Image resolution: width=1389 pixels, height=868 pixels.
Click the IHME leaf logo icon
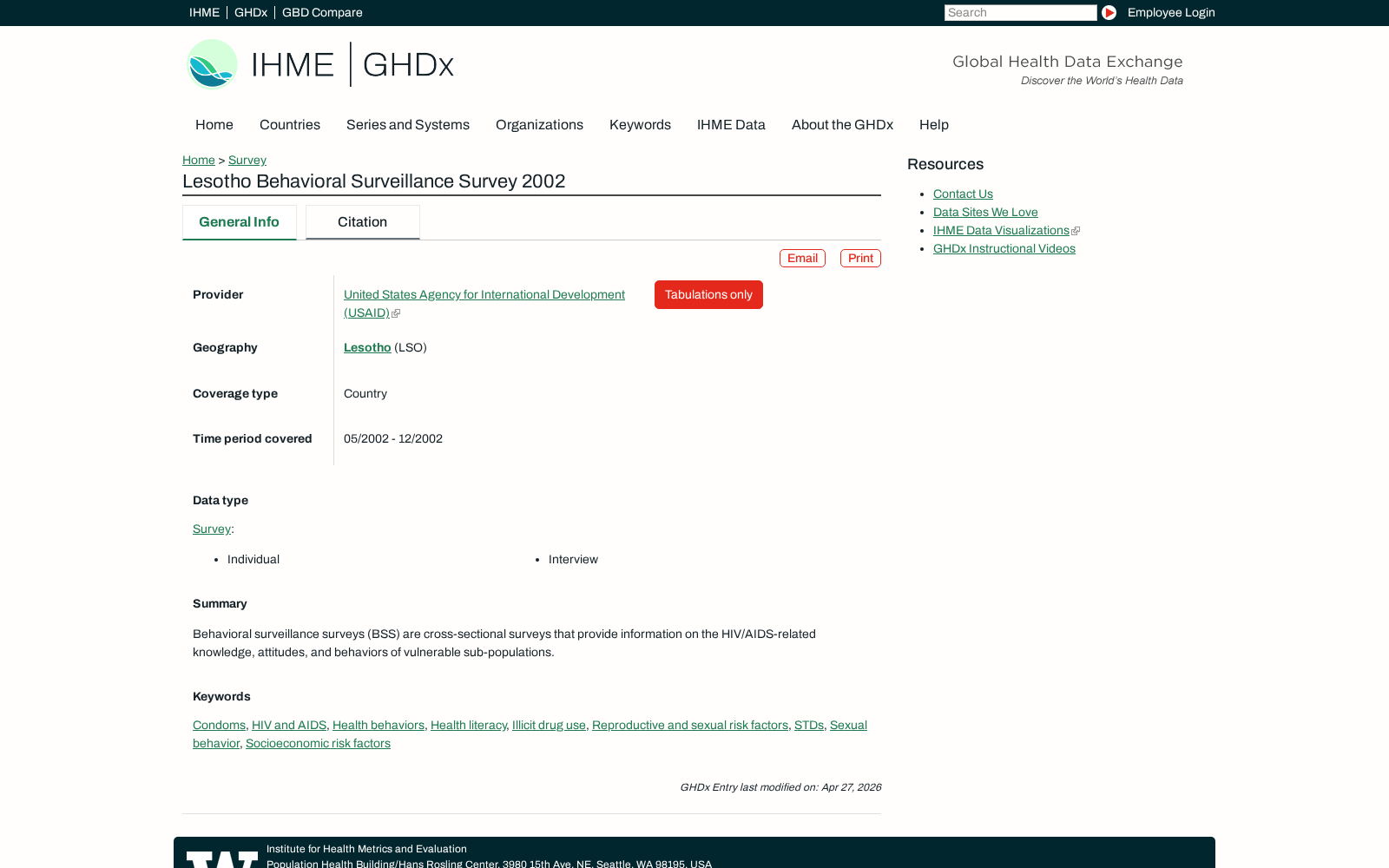pyautogui.click(x=212, y=64)
